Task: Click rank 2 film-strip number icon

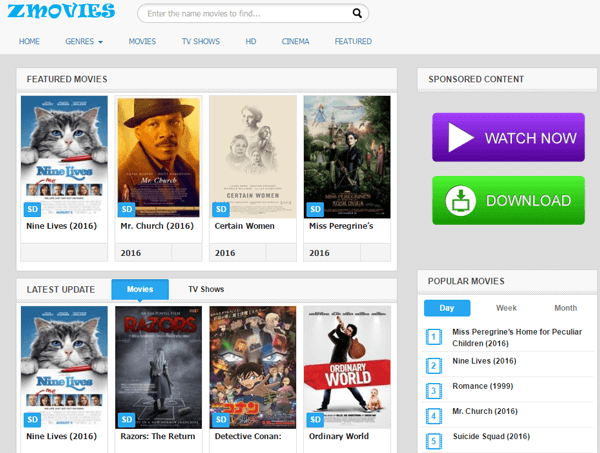Action: point(434,366)
